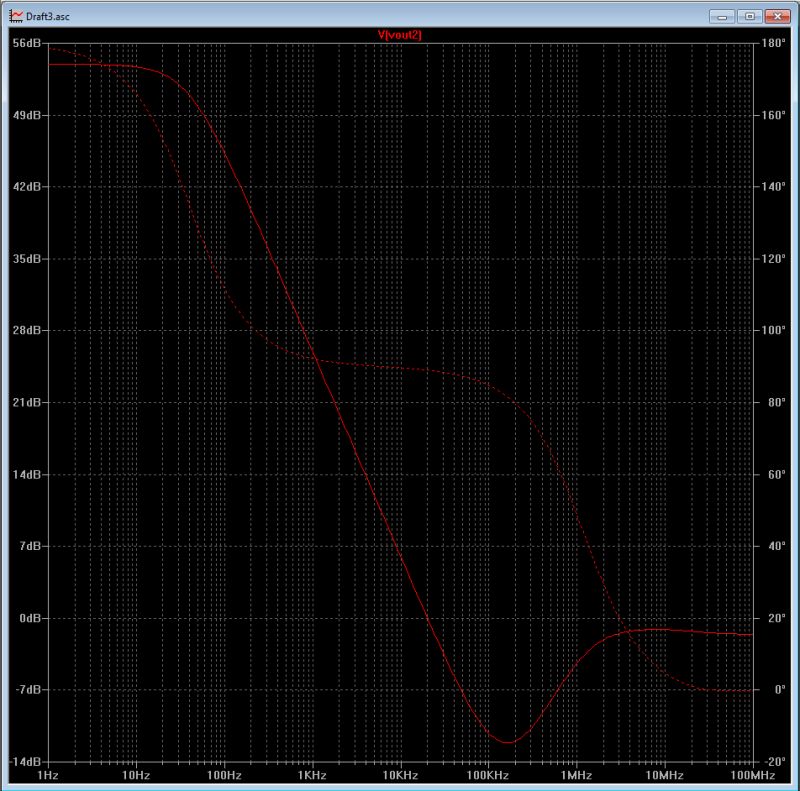
Task: Select the V[vout2] plot pane header
Action: point(400,34)
